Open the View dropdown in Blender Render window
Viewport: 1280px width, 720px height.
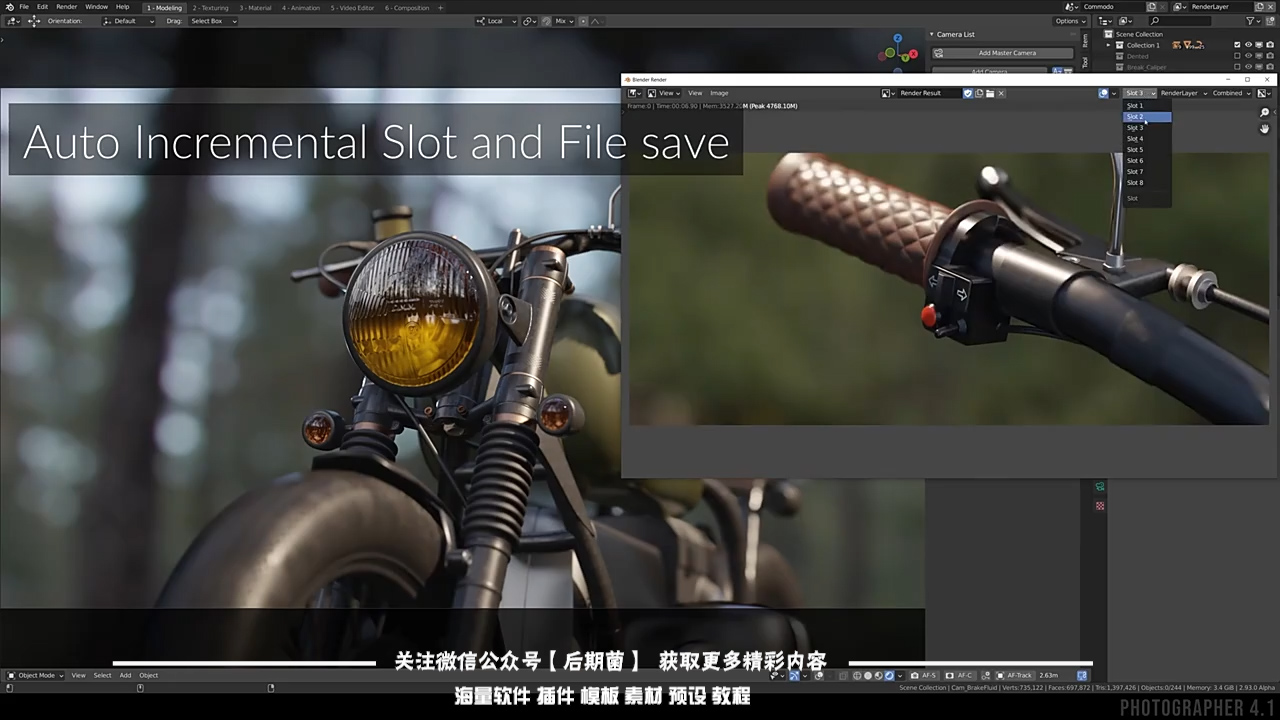pyautogui.click(x=665, y=93)
